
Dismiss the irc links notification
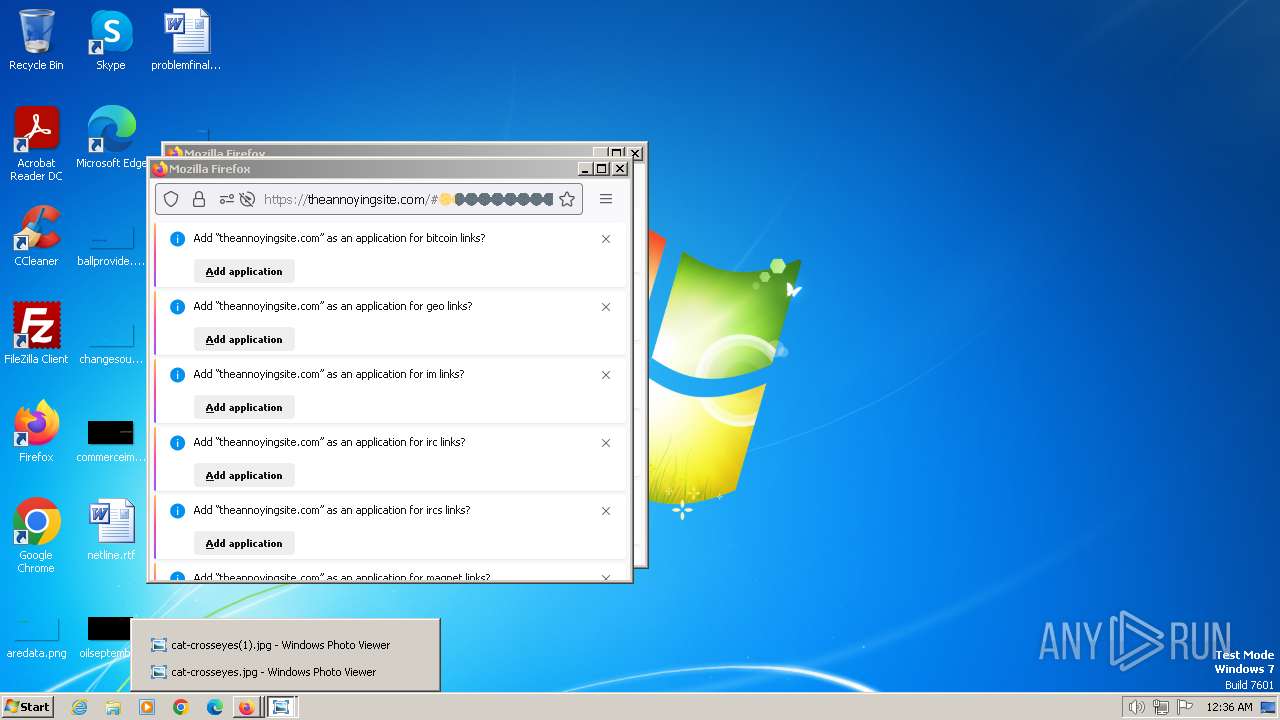coord(606,443)
